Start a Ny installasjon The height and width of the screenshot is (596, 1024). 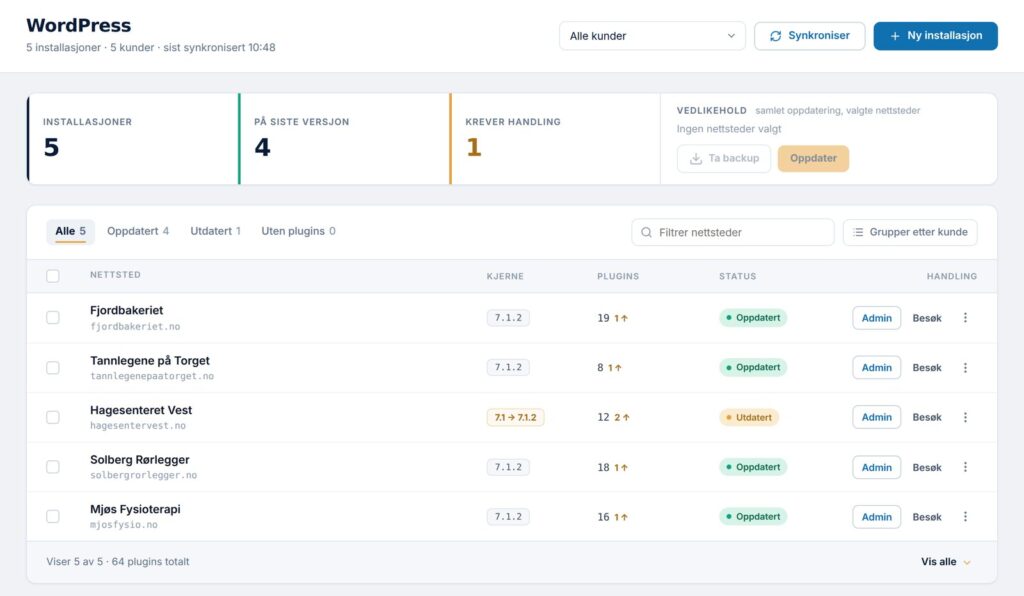click(935, 36)
